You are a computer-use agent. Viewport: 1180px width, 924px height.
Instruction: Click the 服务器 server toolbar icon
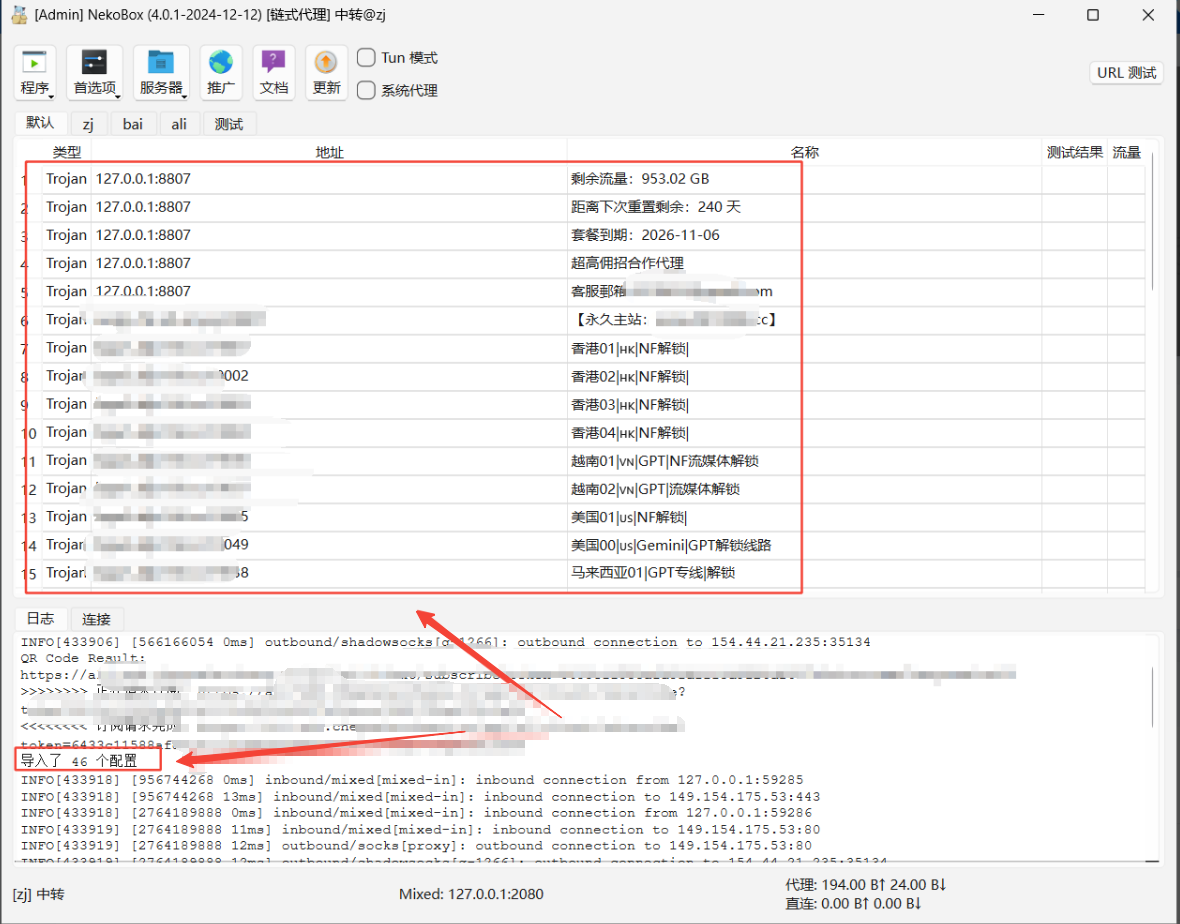pyautogui.click(x=160, y=63)
